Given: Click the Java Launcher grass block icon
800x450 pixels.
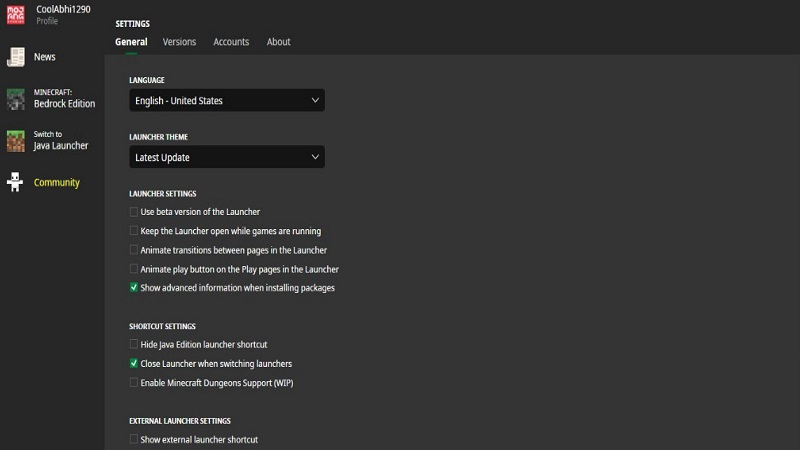Looking at the screenshot, I should [x=16, y=141].
